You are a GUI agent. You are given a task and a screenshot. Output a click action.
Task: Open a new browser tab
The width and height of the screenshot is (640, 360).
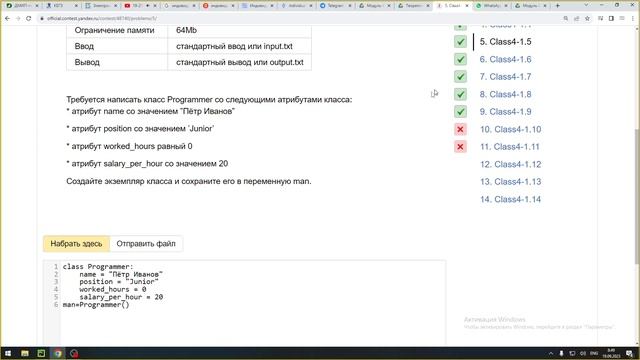(x=558, y=6)
